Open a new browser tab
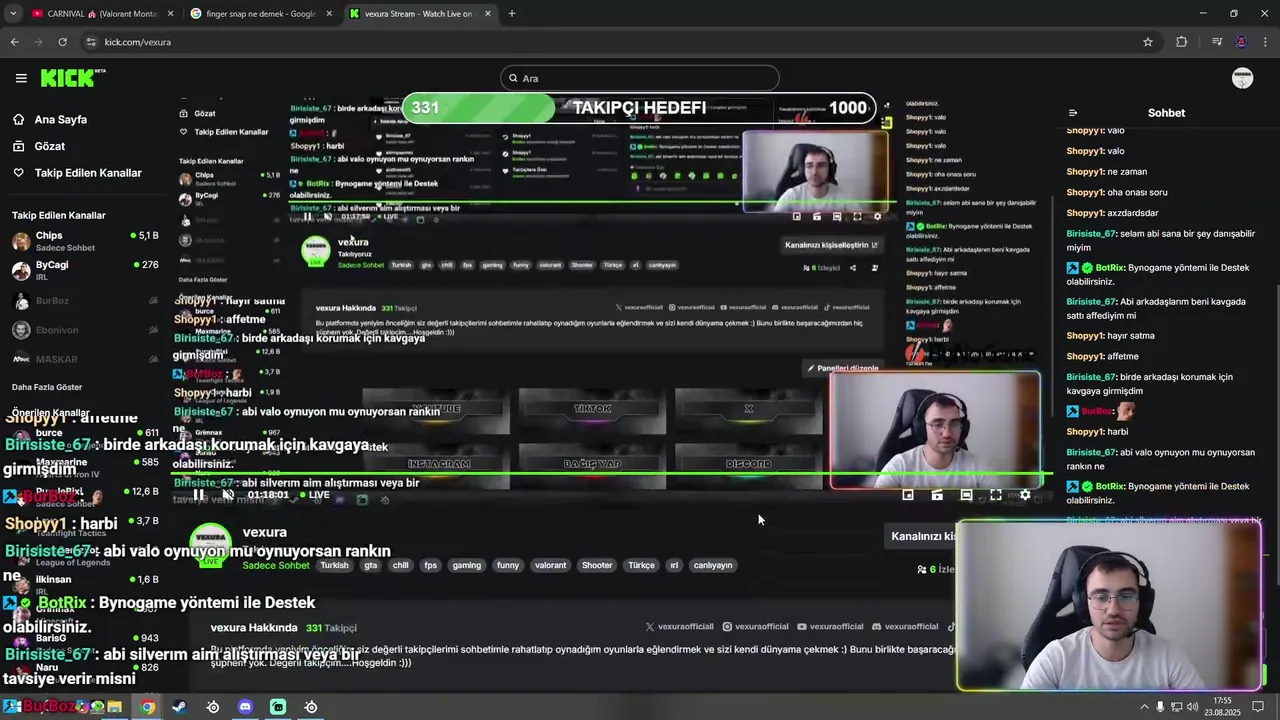The image size is (1280, 720). point(512,14)
